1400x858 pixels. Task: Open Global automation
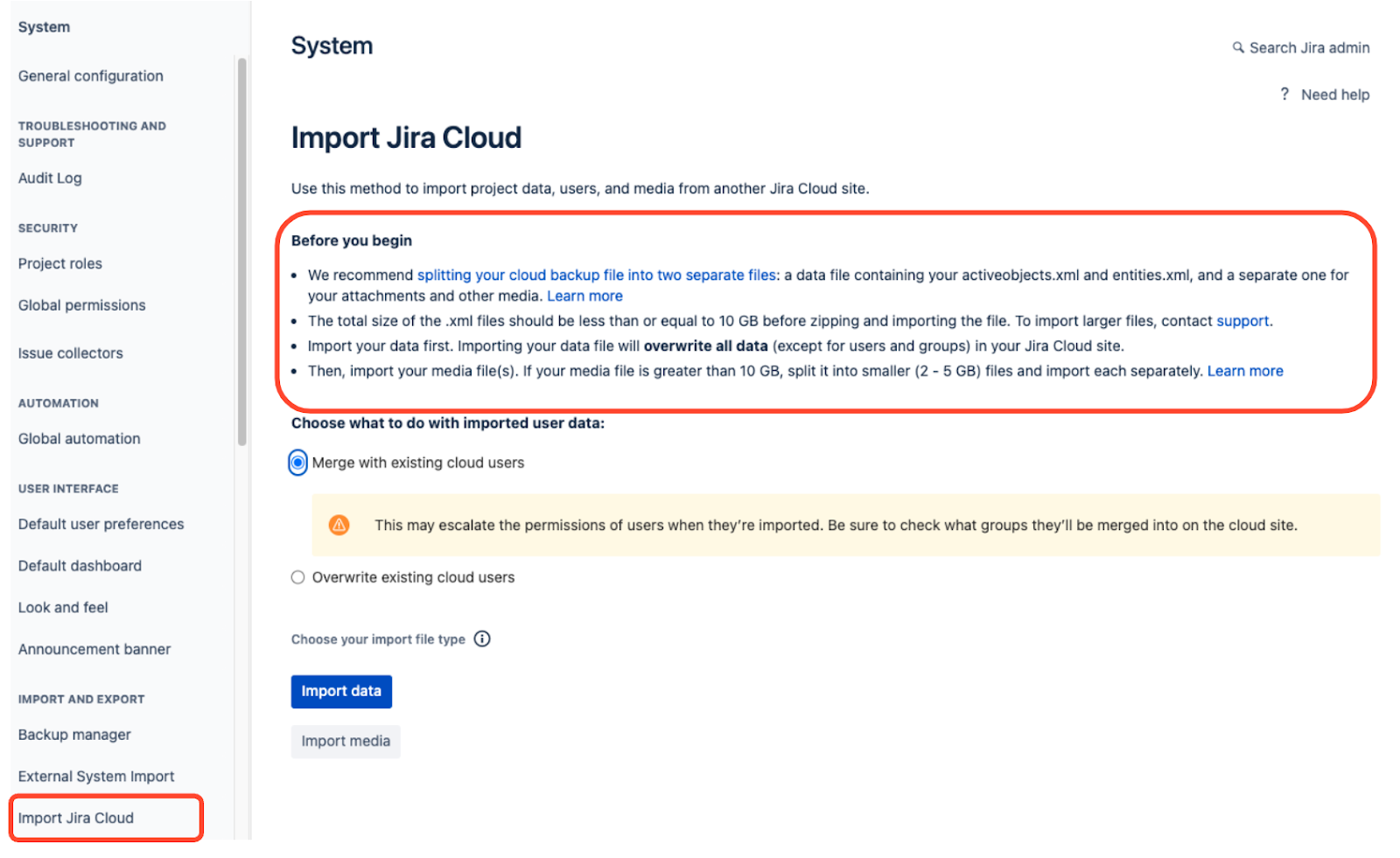(x=80, y=439)
